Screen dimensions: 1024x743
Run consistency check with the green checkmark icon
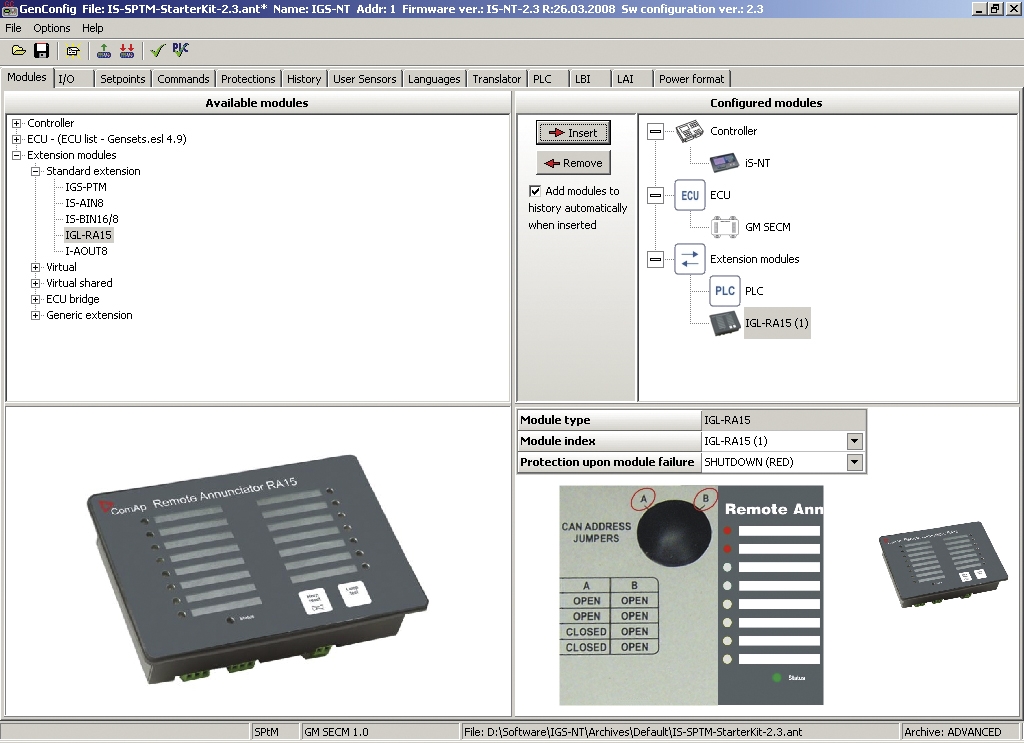tap(155, 50)
